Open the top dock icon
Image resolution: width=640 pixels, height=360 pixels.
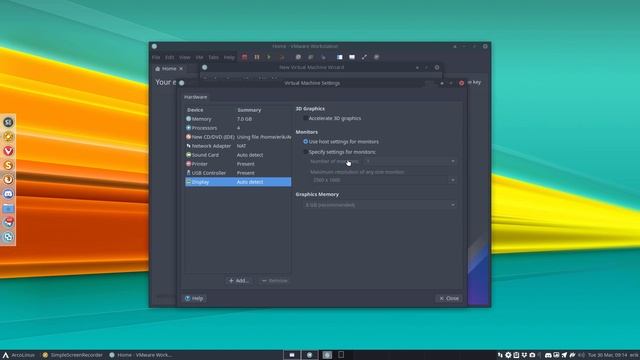[x=8, y=122]
